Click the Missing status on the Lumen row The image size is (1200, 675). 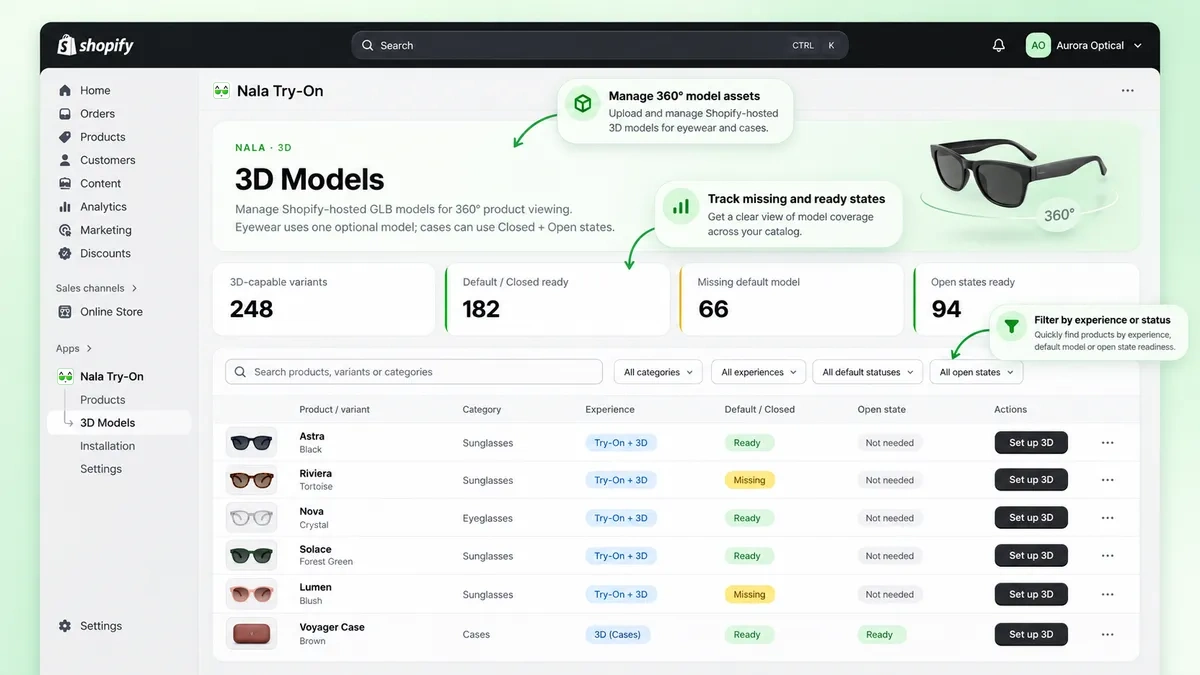point(749,594)
